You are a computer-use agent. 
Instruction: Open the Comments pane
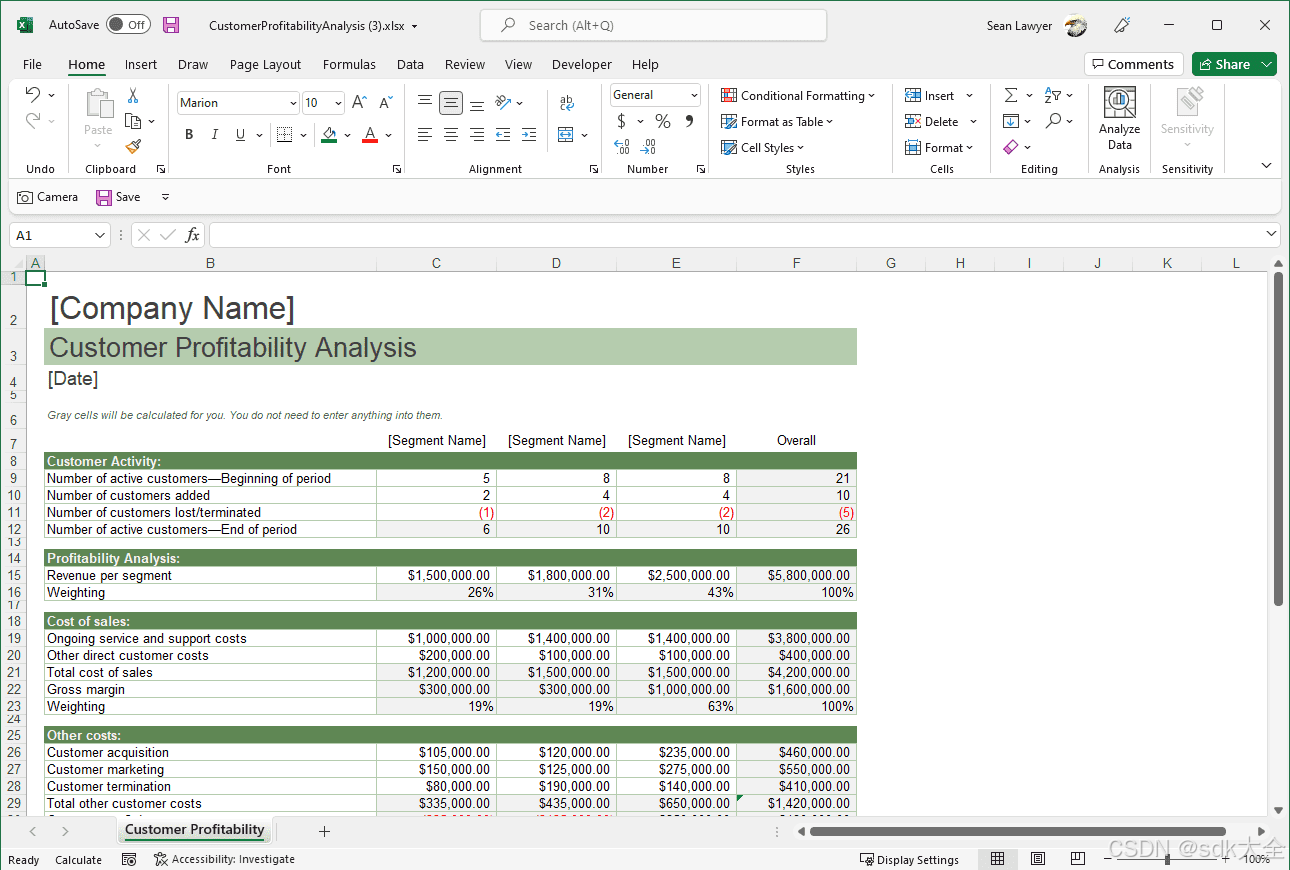pyautogui.click(x=1133, y=64)
